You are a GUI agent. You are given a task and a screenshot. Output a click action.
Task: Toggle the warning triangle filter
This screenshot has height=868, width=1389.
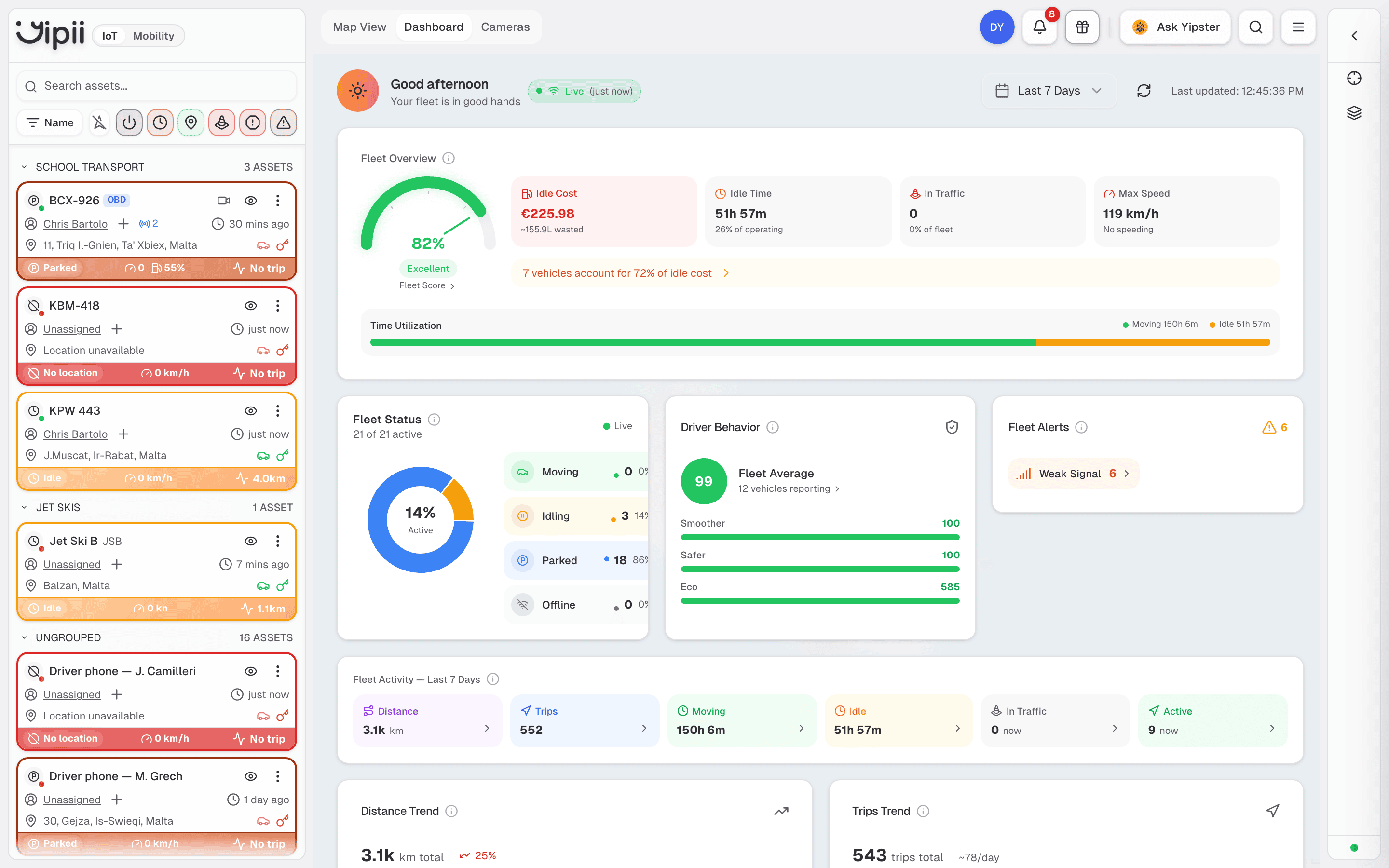coord(284,122)
